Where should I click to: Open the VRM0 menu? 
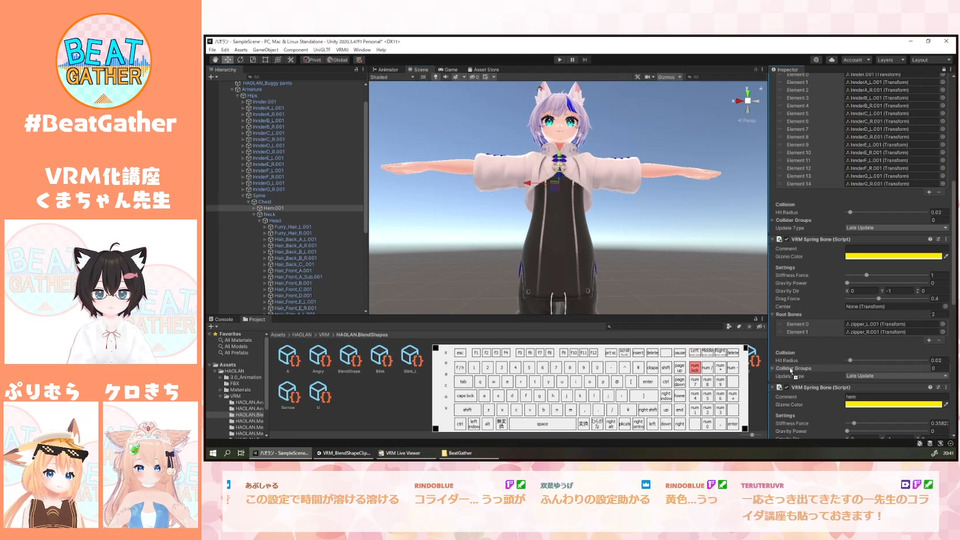342,50
